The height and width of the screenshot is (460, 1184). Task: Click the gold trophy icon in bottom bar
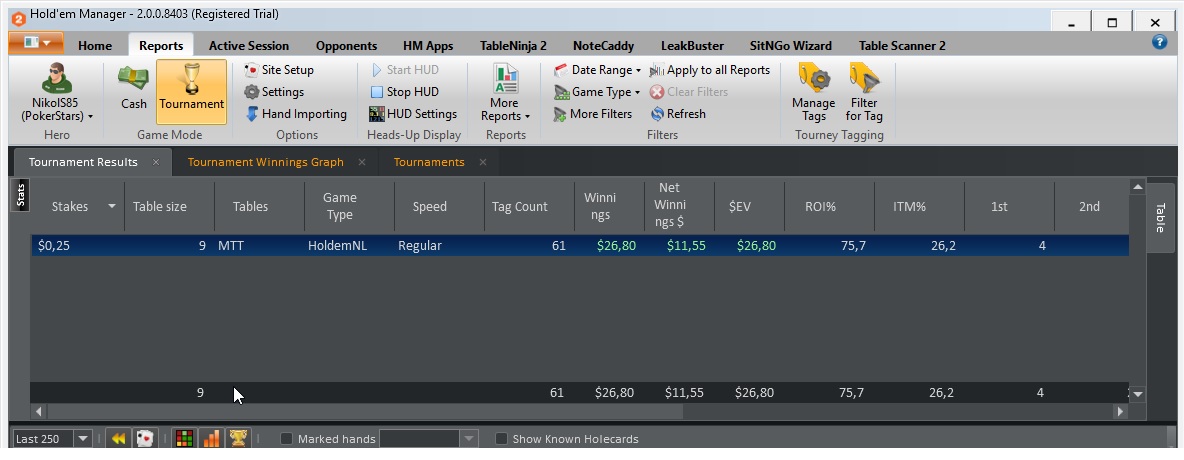[239, 439]
